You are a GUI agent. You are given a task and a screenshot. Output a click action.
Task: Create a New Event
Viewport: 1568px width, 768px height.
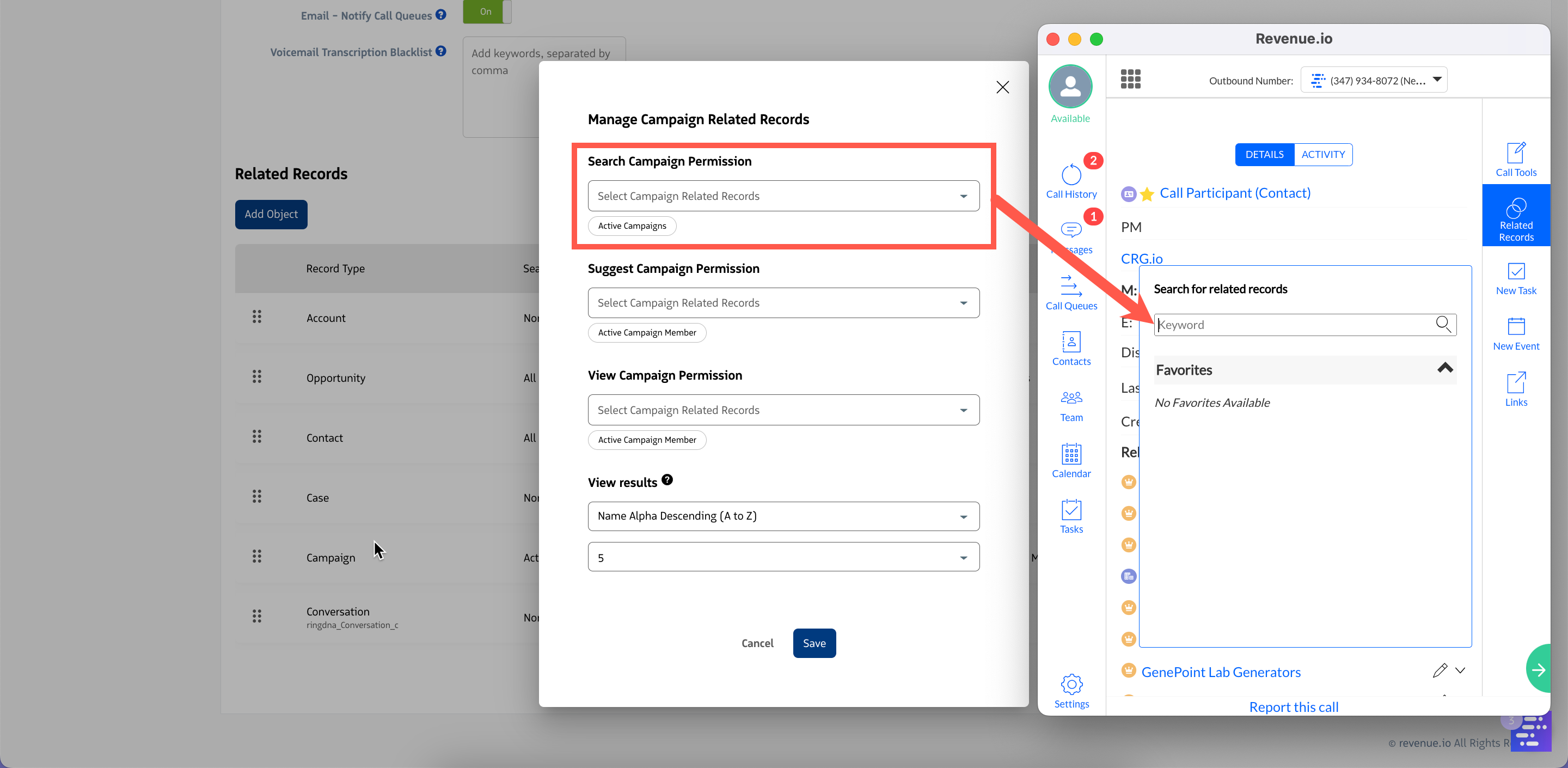pos(1515,333)
